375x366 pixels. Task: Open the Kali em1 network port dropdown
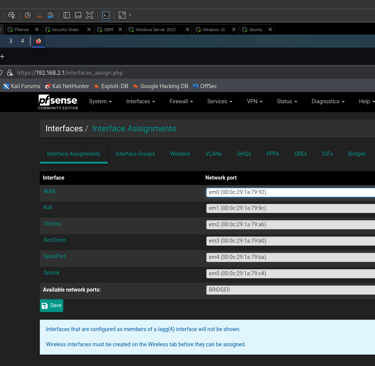(x=290, y=208)
